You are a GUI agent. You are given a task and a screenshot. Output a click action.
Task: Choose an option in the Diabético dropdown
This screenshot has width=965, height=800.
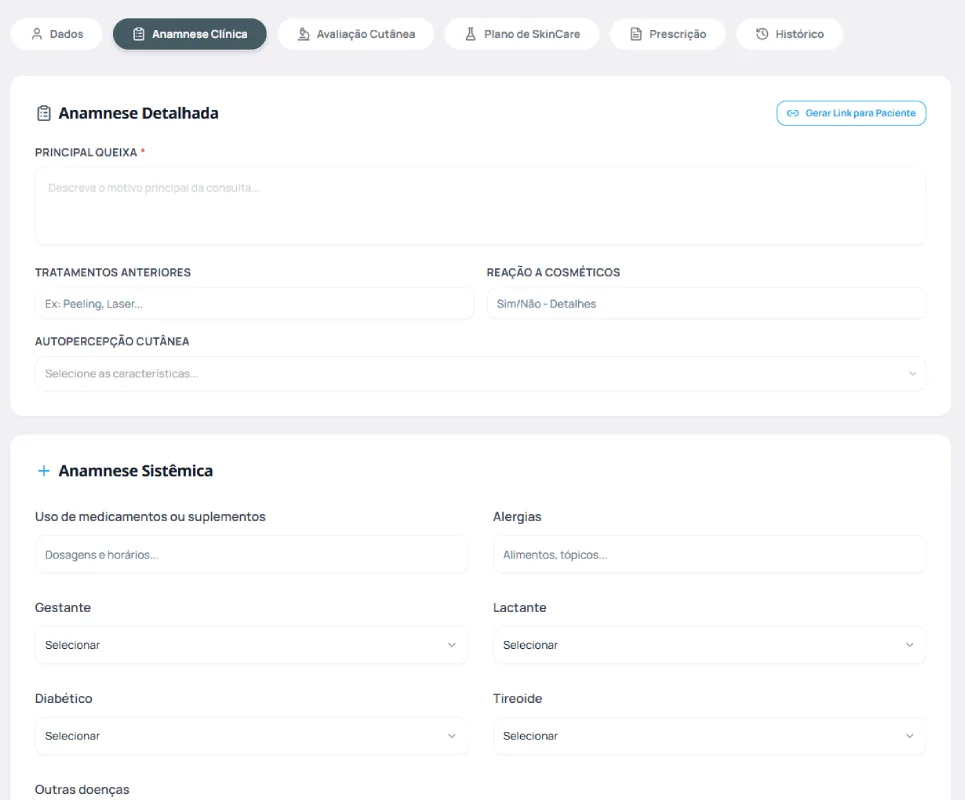(x=250, y=736)
